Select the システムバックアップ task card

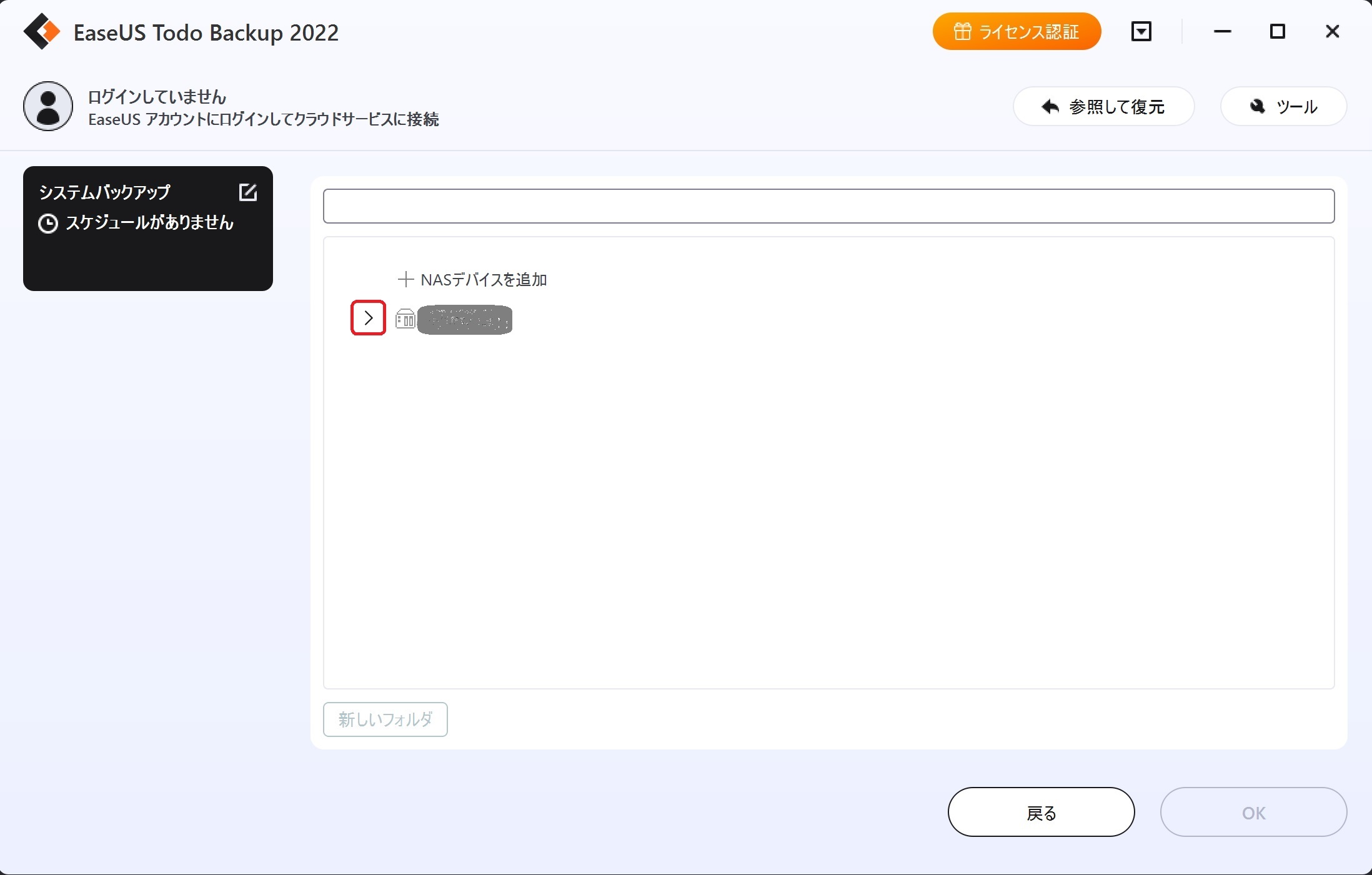[148, 229]
